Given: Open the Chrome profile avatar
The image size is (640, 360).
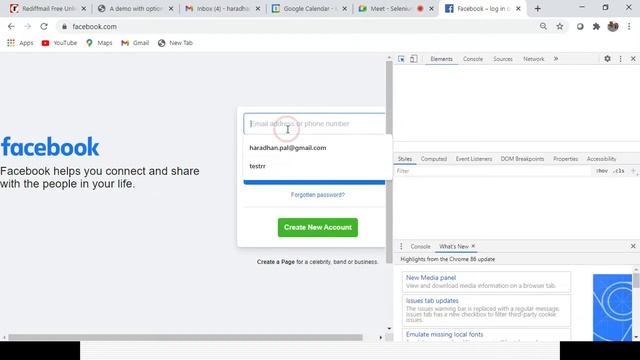Looking at the screenshot, I should coord(613,27).
